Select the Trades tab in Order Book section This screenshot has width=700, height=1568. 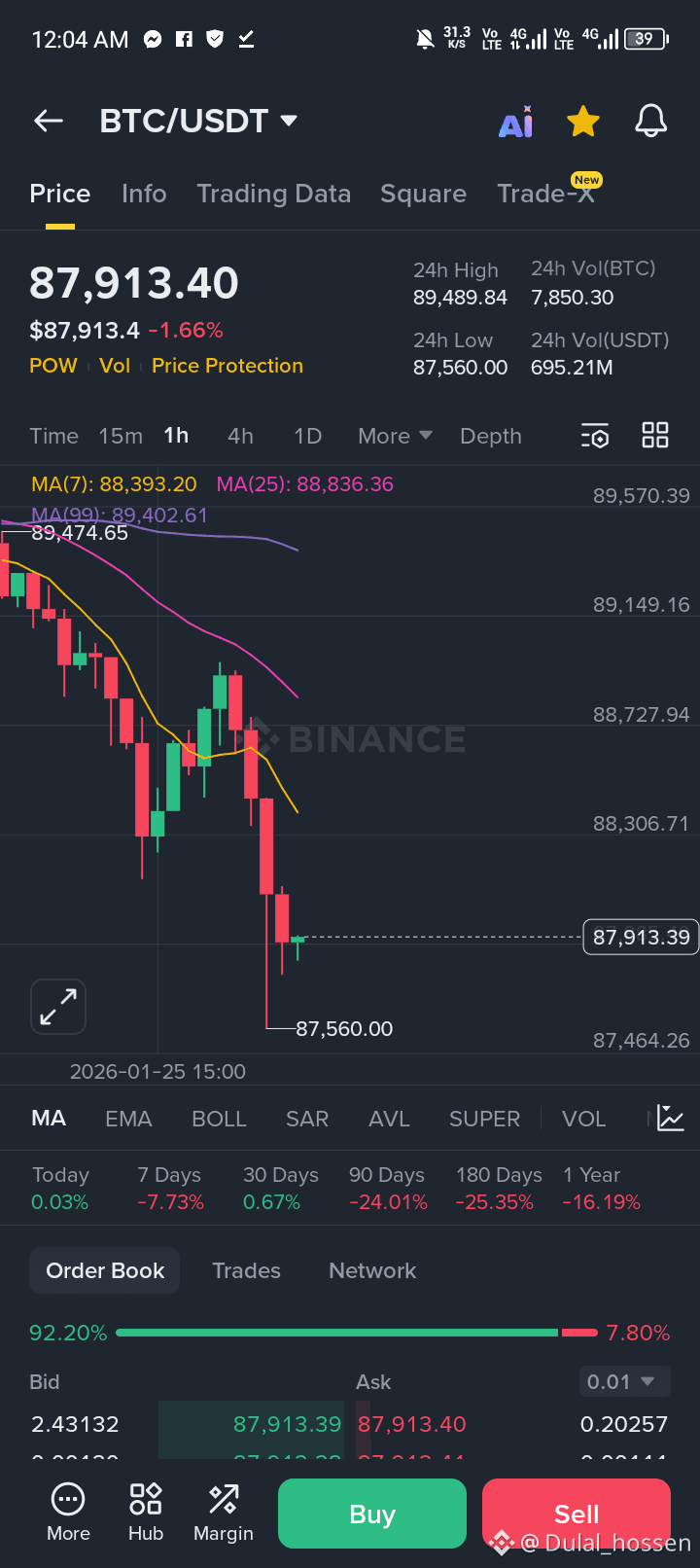pos(246,1270)
